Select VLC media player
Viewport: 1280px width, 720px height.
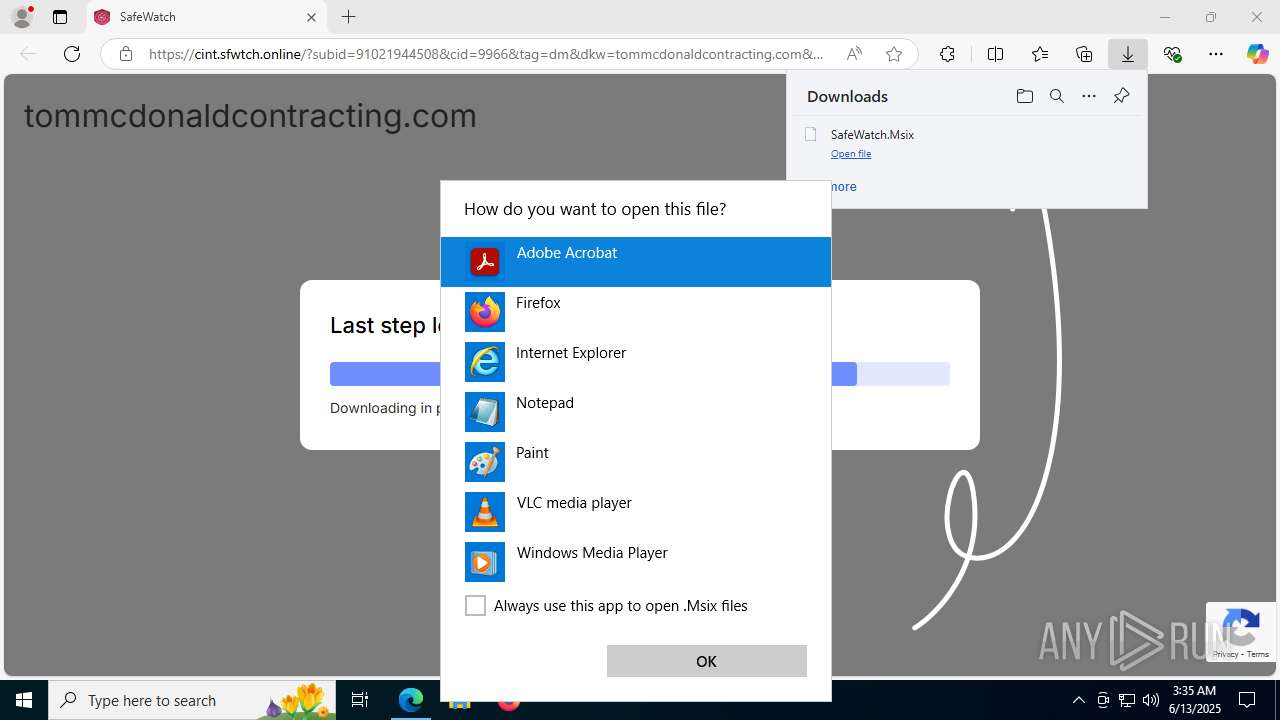[x=636, y=512]
